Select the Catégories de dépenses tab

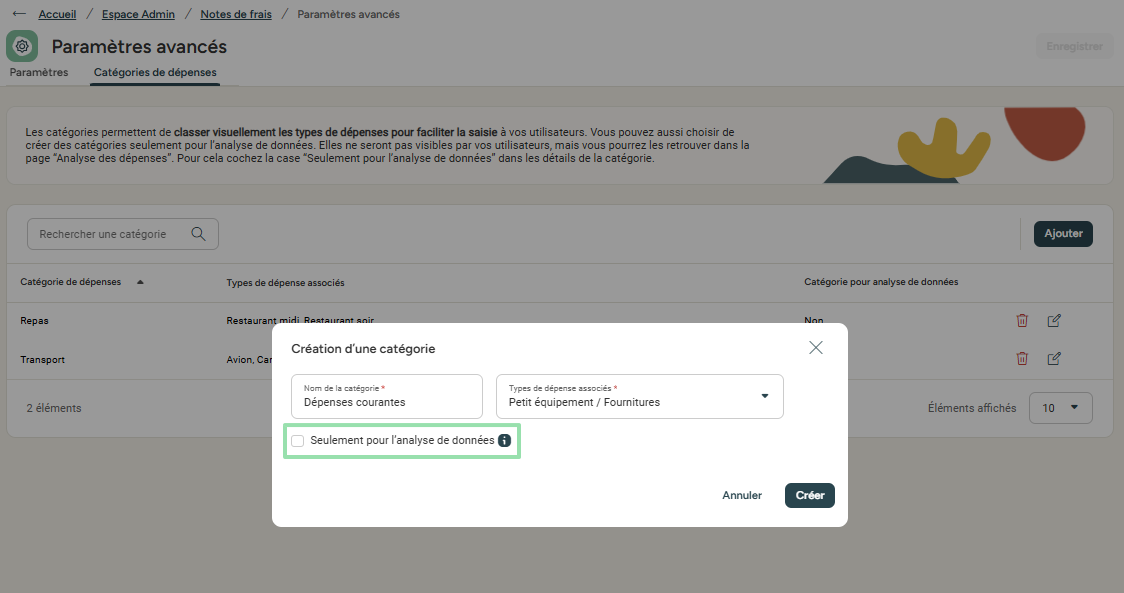(155, 72)
